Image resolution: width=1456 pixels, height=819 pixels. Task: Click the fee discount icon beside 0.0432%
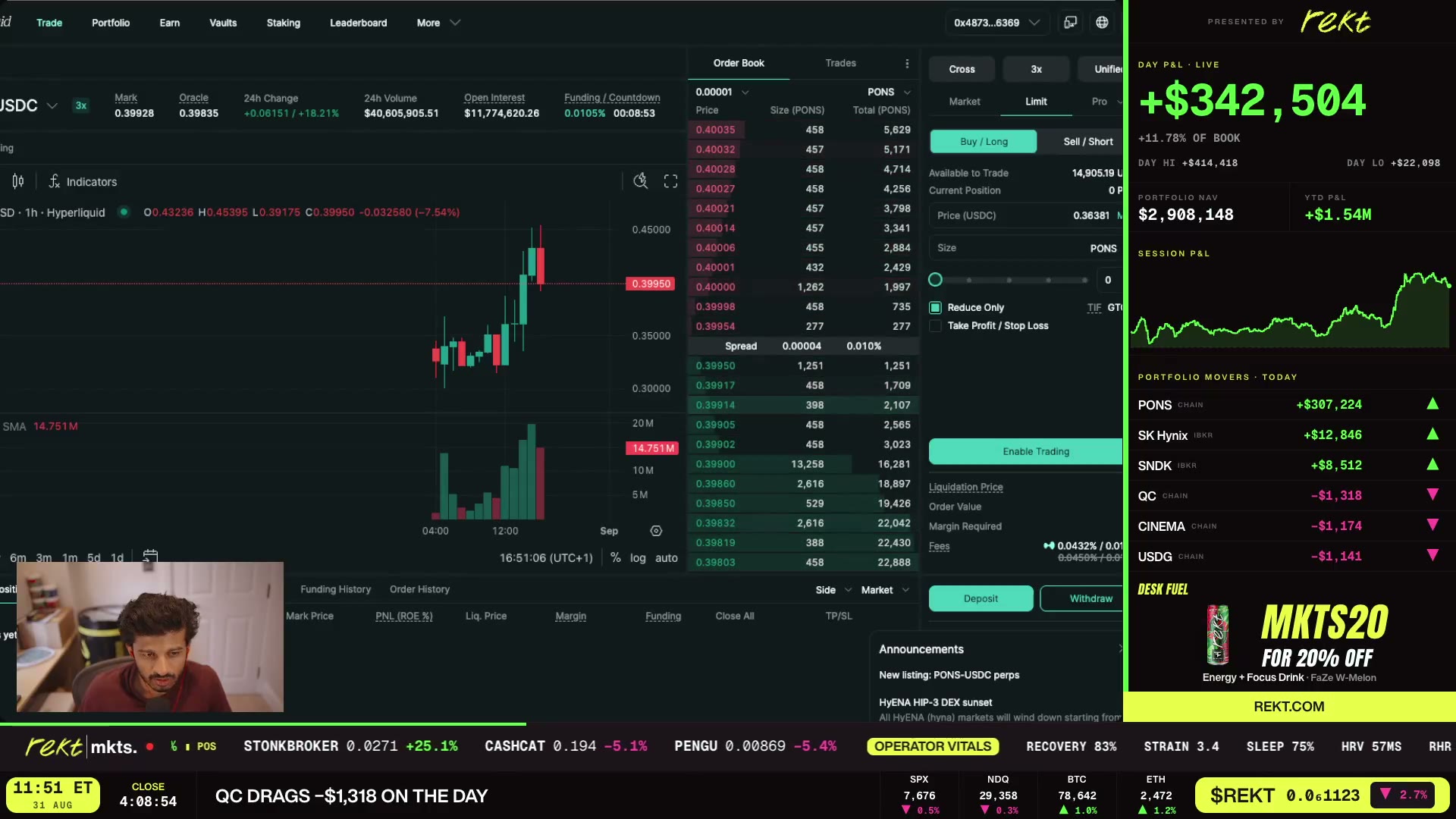pyautogui.click(x=1049, y=545)
